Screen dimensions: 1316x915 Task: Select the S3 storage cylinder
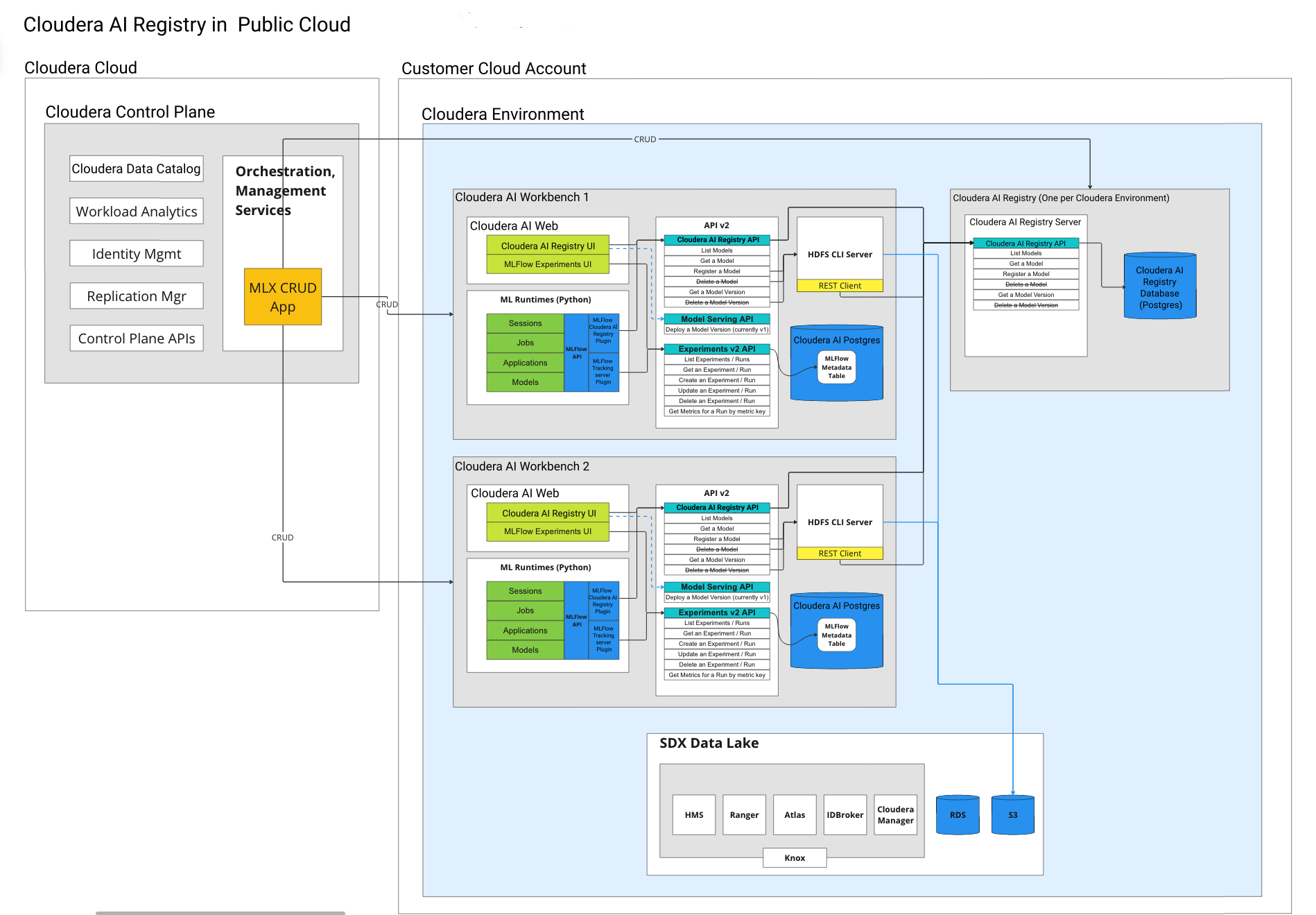(1012, 815)
